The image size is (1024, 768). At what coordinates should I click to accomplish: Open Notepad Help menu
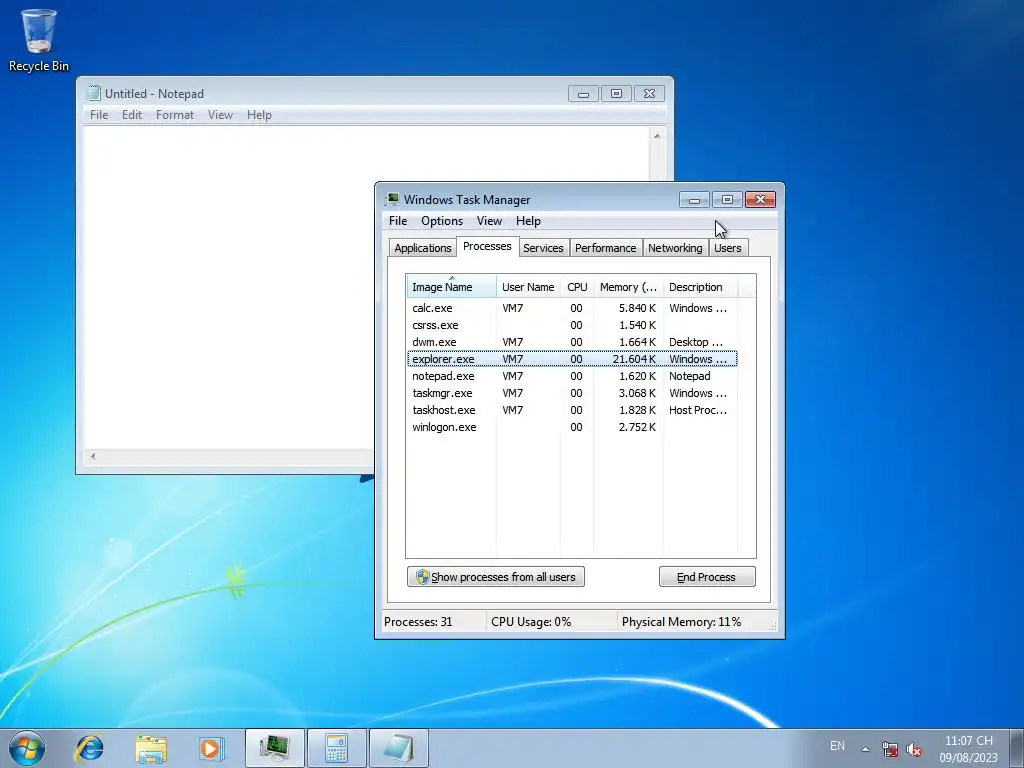click(x=259, y=115)
